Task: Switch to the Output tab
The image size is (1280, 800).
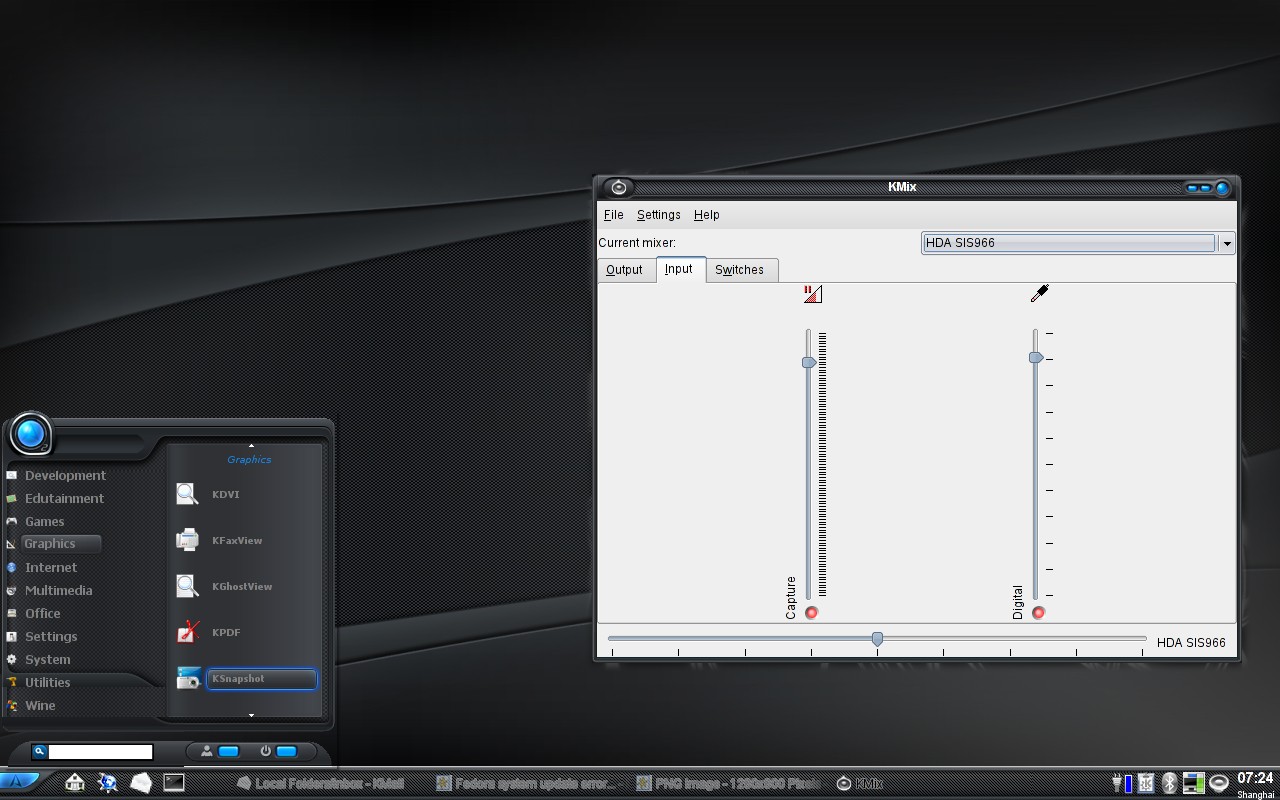Action: coord(625,270)
